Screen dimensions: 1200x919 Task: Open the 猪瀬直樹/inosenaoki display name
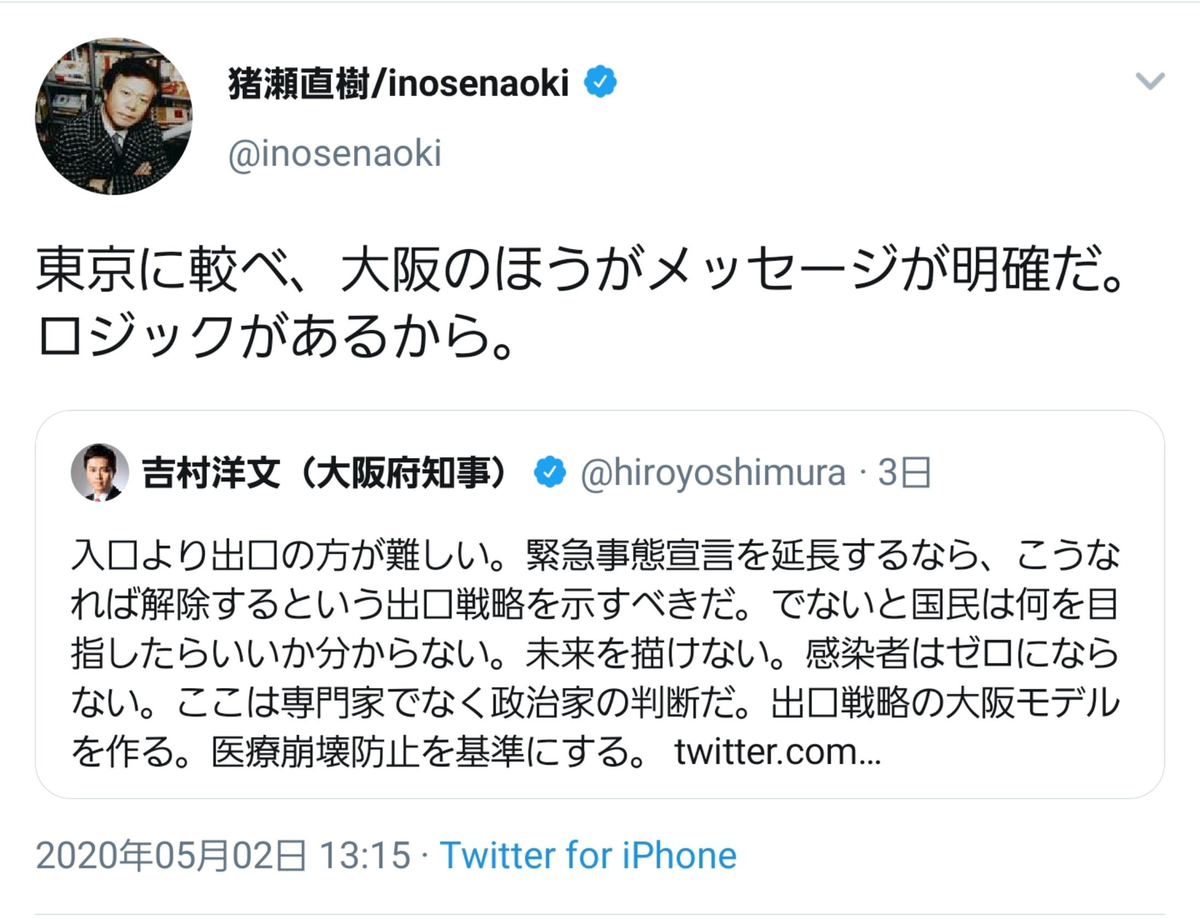point(399,84)
